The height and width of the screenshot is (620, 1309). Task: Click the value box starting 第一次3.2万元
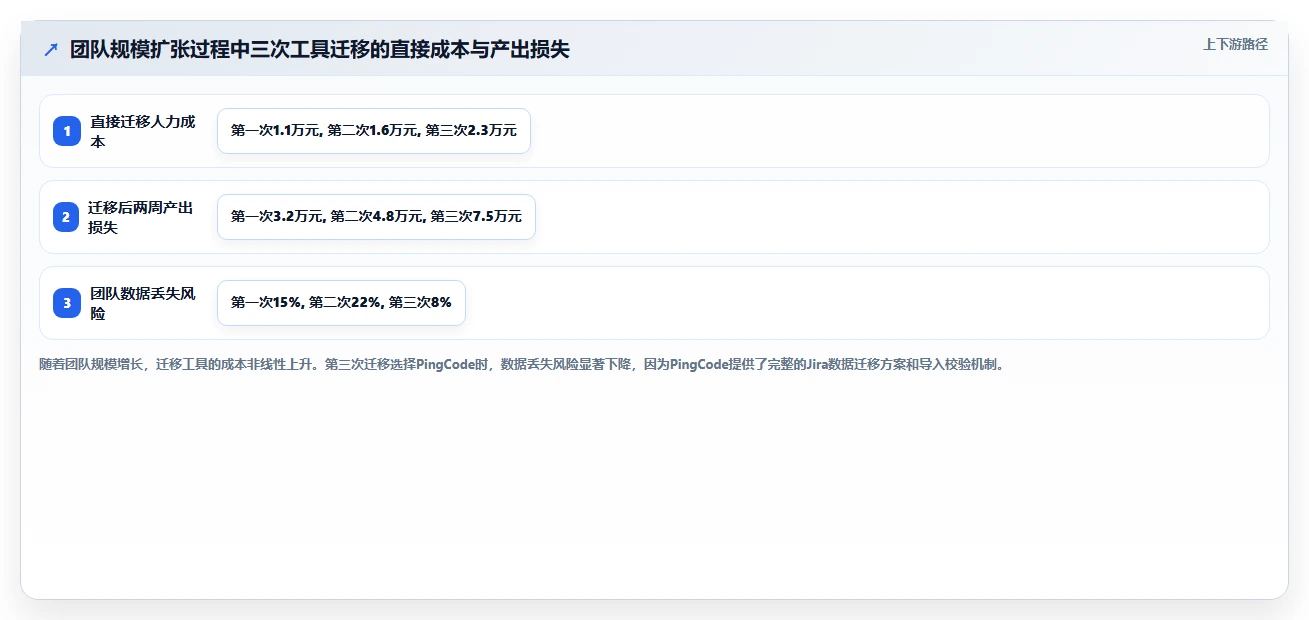tap(376, 217)
